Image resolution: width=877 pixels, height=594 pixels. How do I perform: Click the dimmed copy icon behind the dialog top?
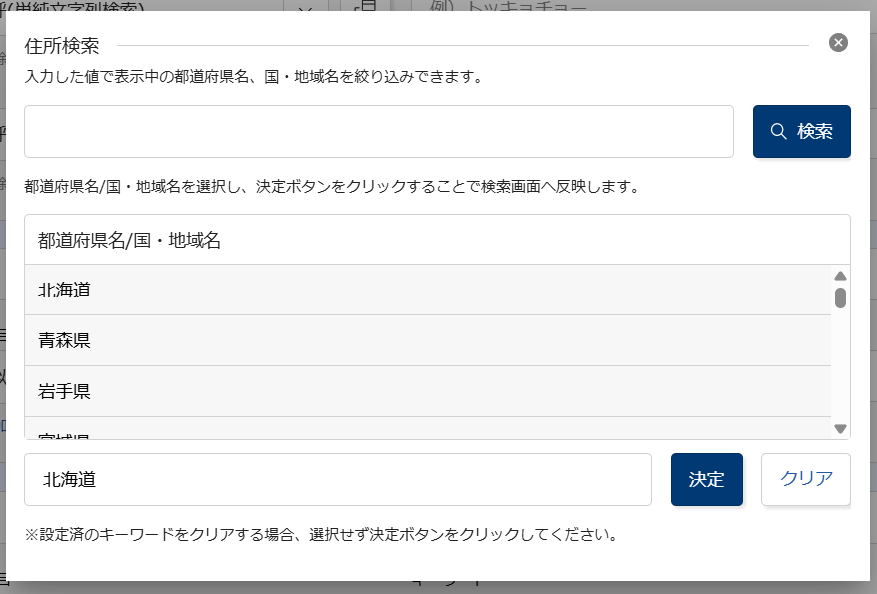pyautogui.click(x=366, y=6)
